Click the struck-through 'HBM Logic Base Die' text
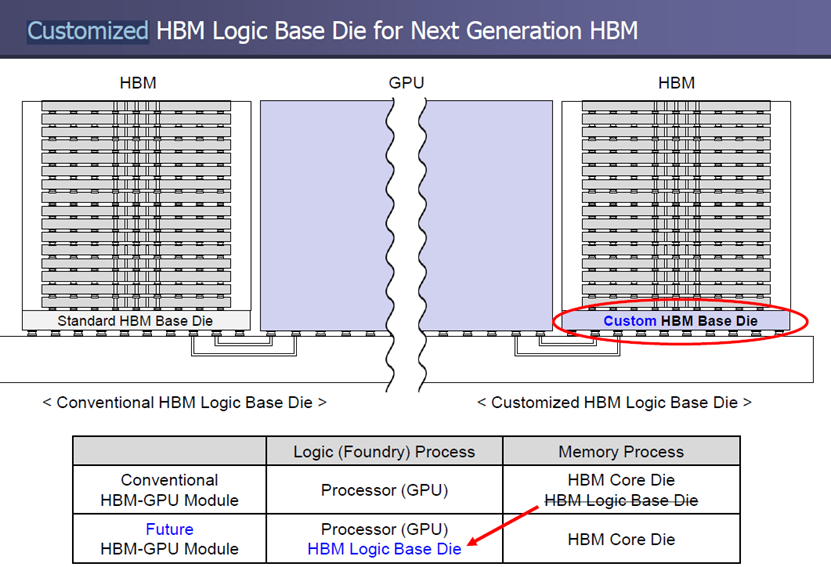Image resolution: width=831 pixels, height=567 pixels. click(x=621, y=500)
